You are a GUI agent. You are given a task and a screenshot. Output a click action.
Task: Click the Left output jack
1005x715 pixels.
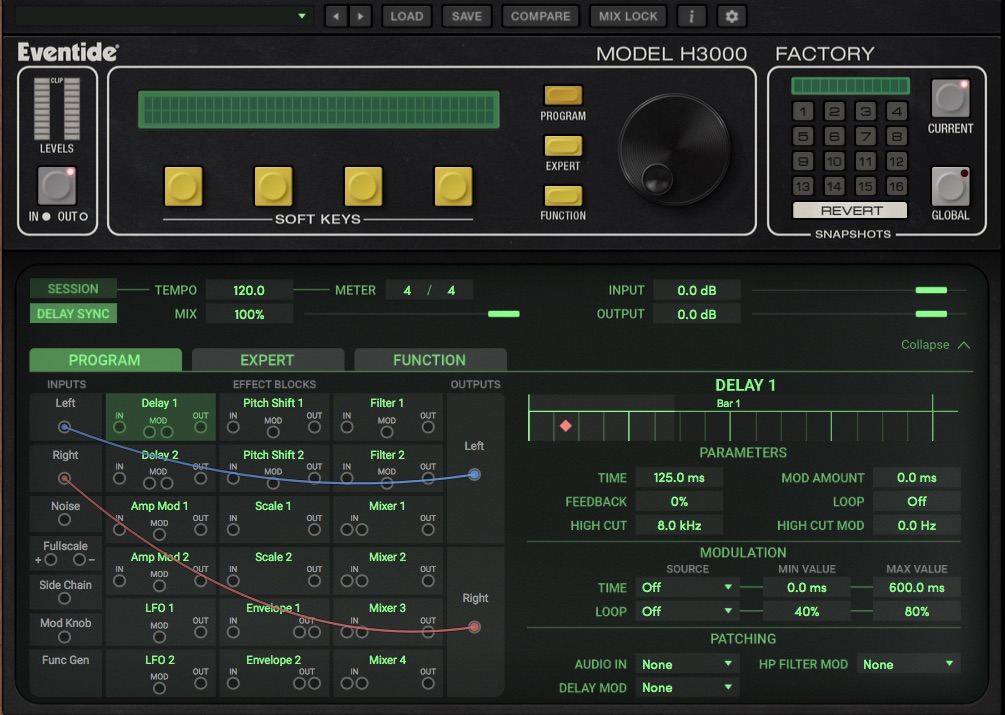tap(474, 475)
